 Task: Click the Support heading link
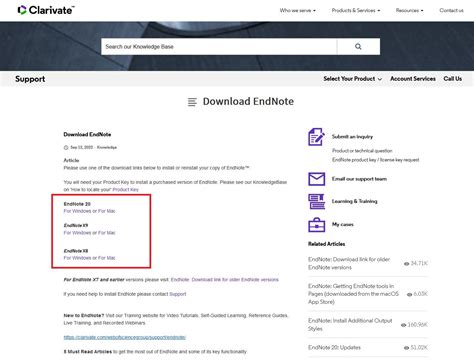(30, 79)
